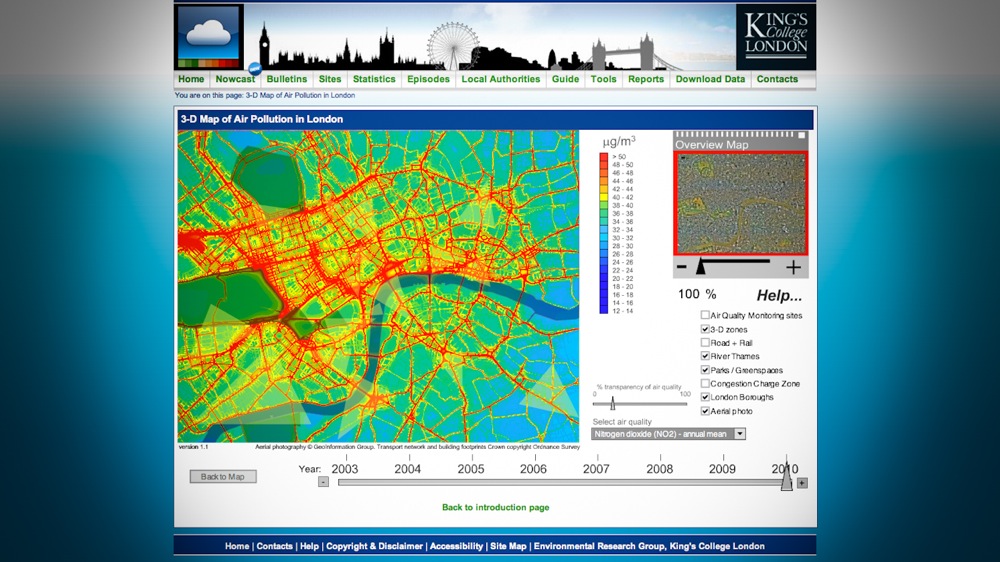
Task: Enable Air Quality Monitoring sites checkbox
Action: point(705,316)
